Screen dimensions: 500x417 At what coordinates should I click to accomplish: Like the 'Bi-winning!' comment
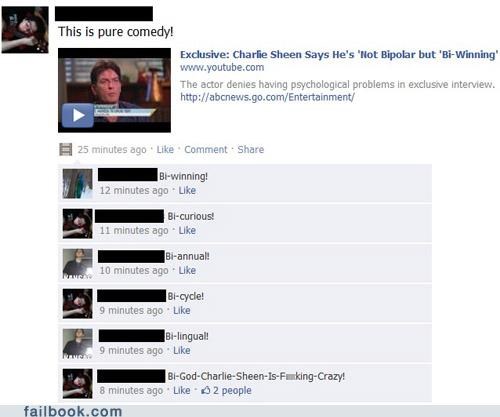coord(187,190)
